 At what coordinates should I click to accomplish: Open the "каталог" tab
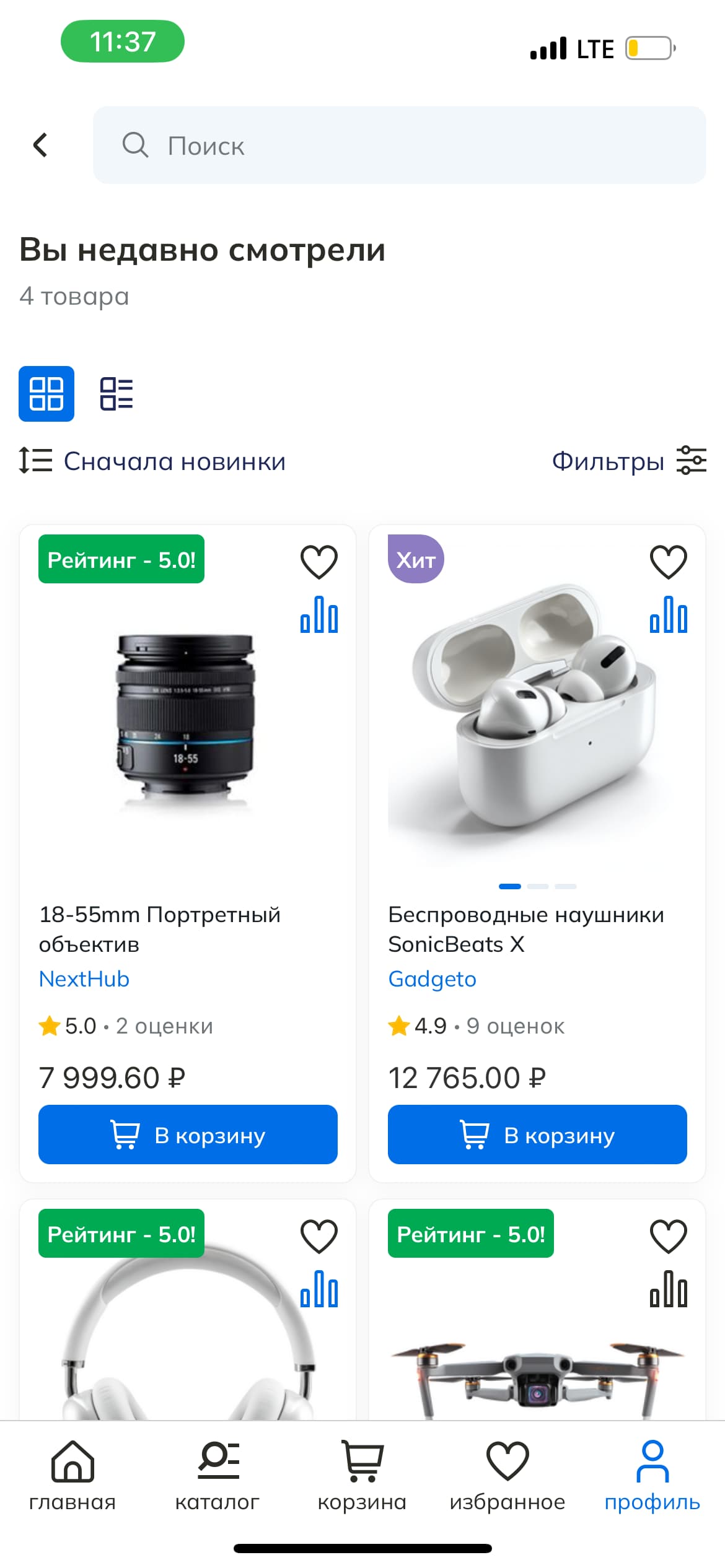coord(217,1476)
